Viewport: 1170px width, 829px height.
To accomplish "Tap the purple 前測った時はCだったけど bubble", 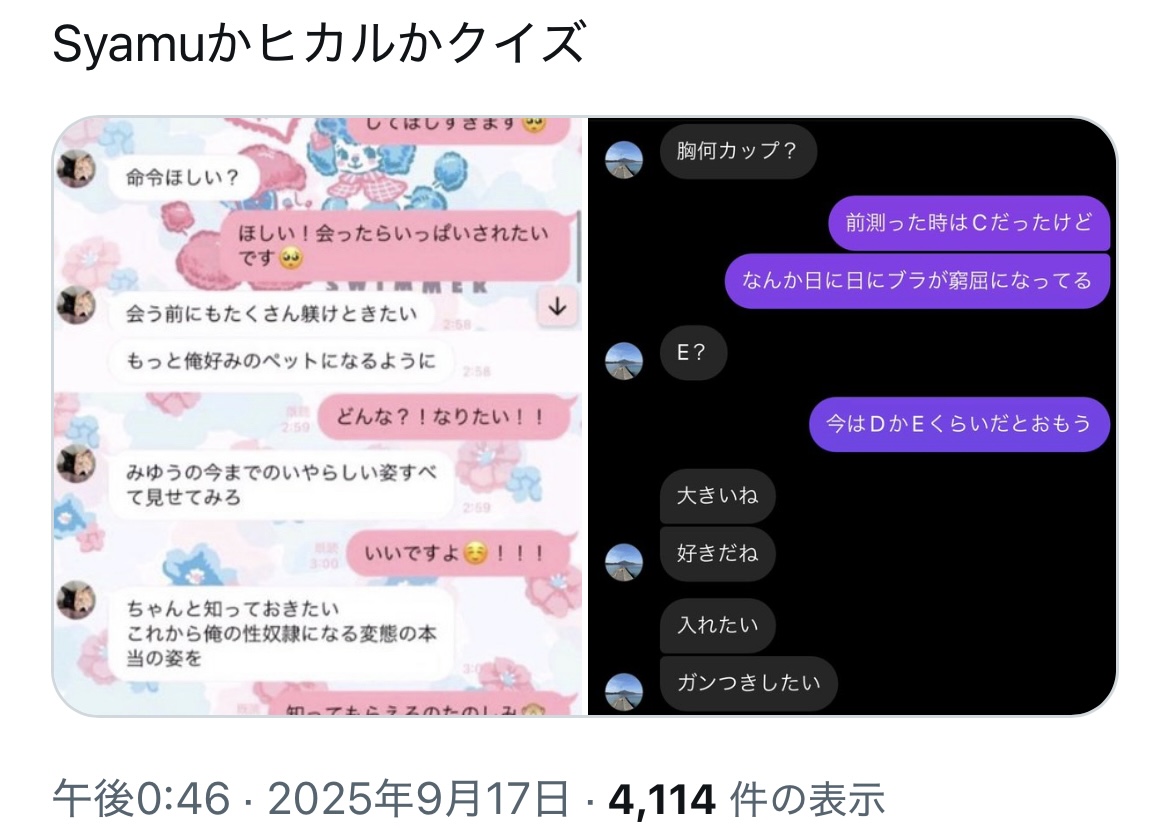I will click(x=969, y=222).
